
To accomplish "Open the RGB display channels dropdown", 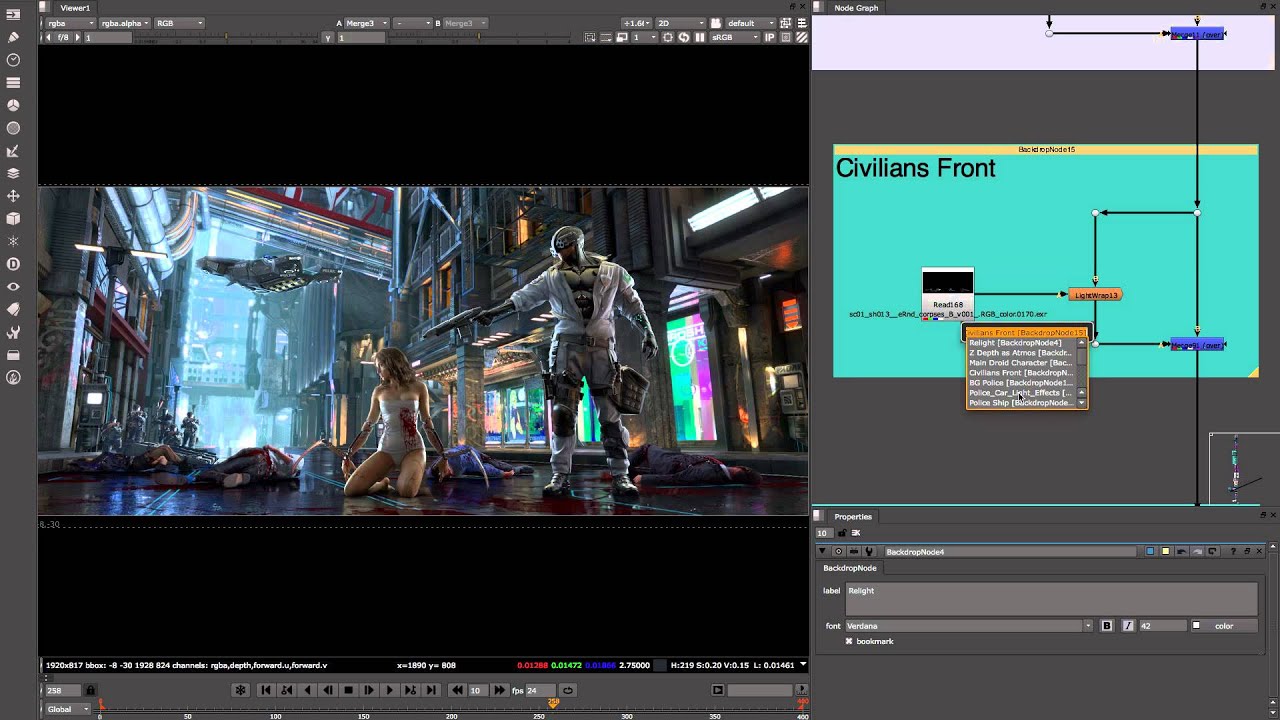I will coord(179,23).
